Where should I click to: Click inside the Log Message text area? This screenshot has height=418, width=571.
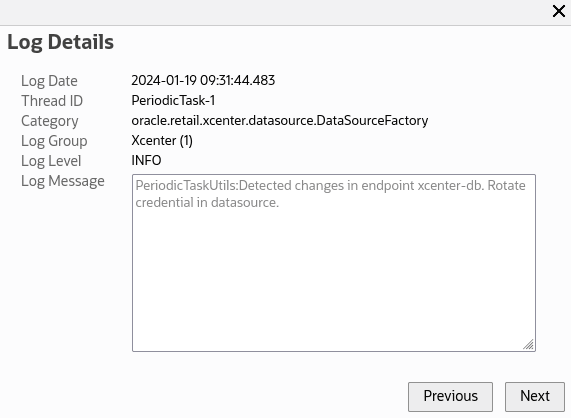(334, 263)
